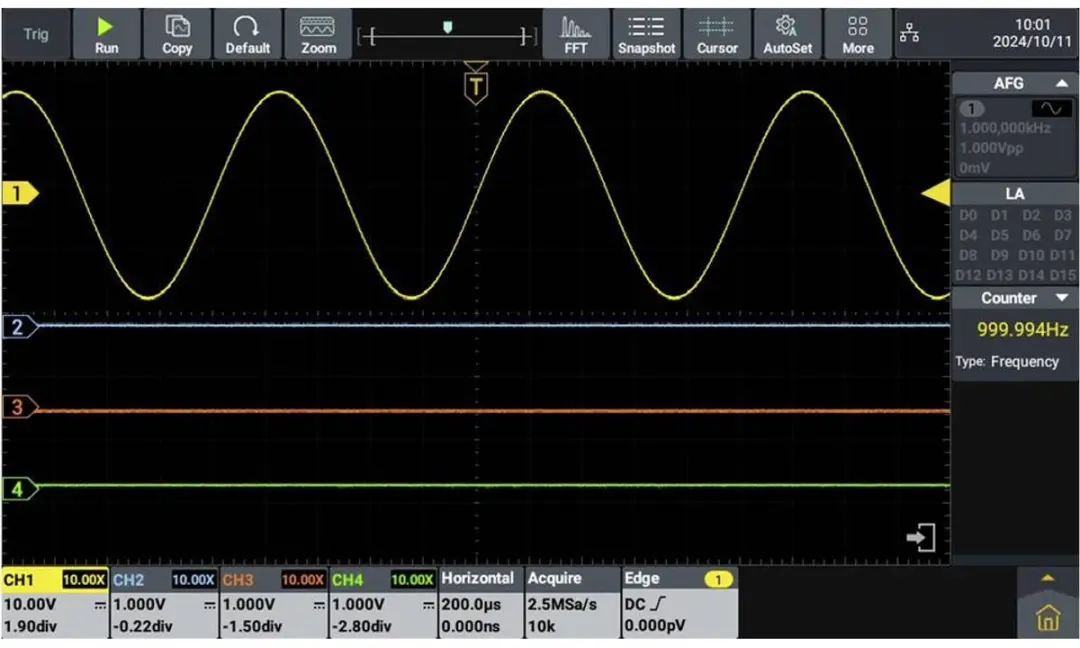Enable the Cursor measurement tool
The width and height of the screenshot is (1080, 648).
(x=717, y=34)
